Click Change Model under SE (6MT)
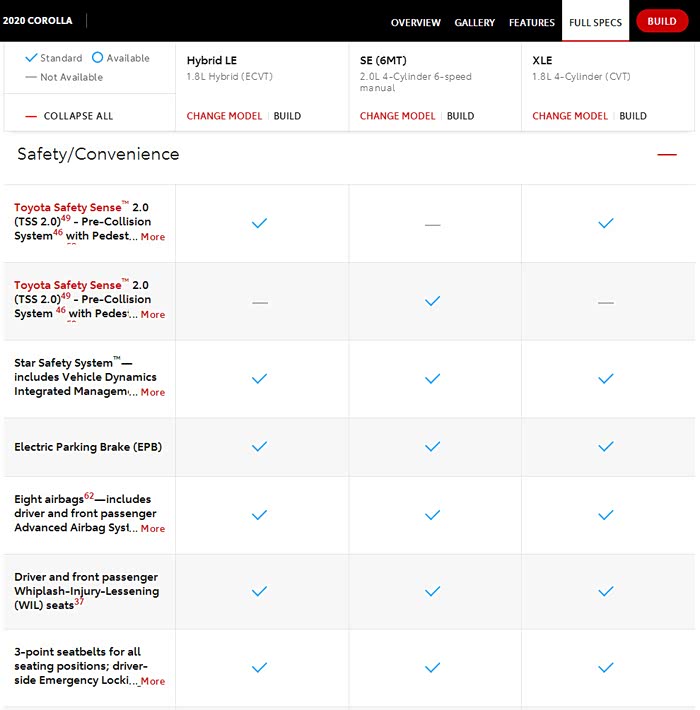The height and width of the screenshot is (710, 700). pos(397,116)
